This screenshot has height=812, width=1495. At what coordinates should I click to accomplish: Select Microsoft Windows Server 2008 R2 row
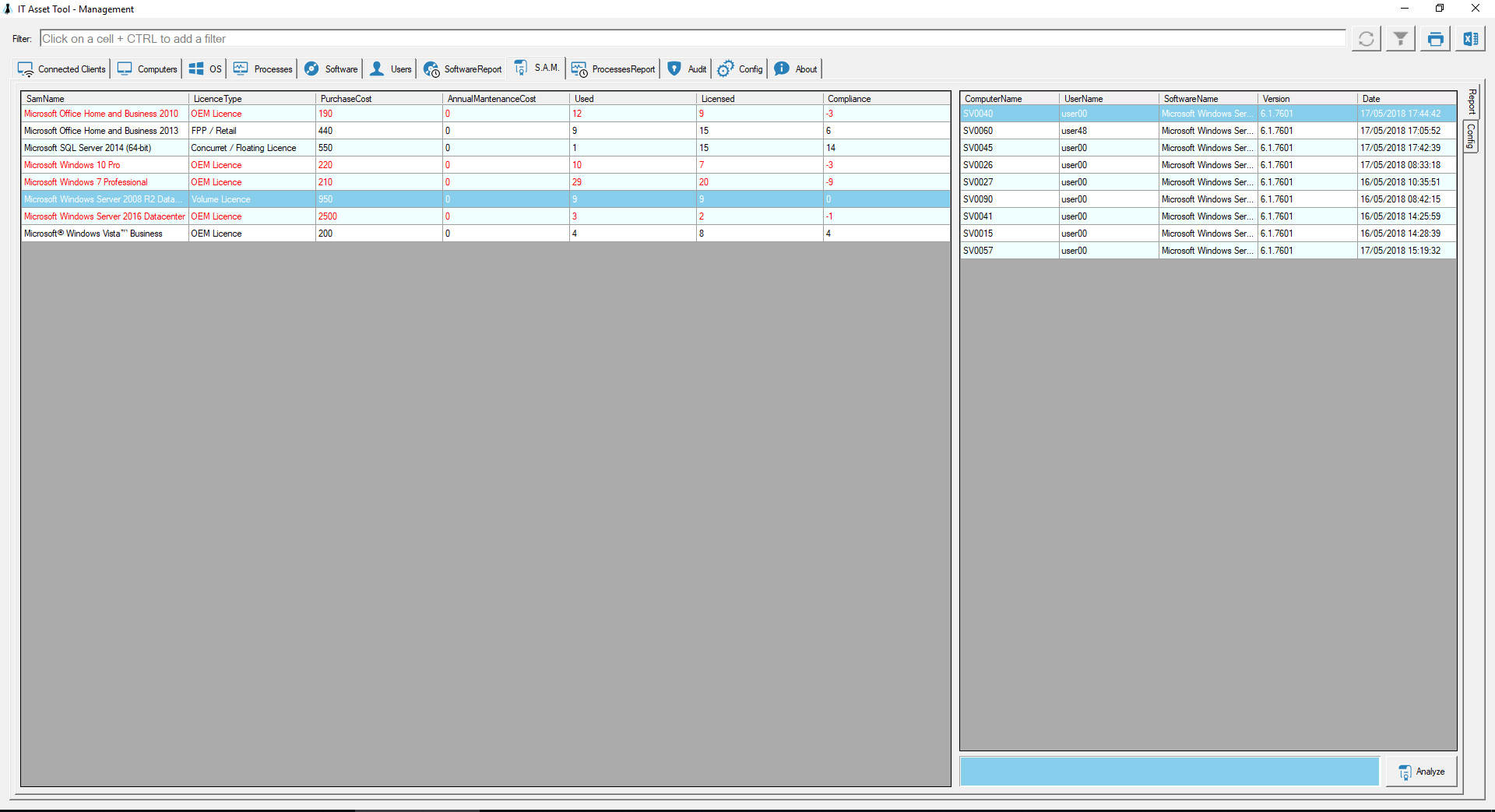pyautogui.click(x=486, y=199)
